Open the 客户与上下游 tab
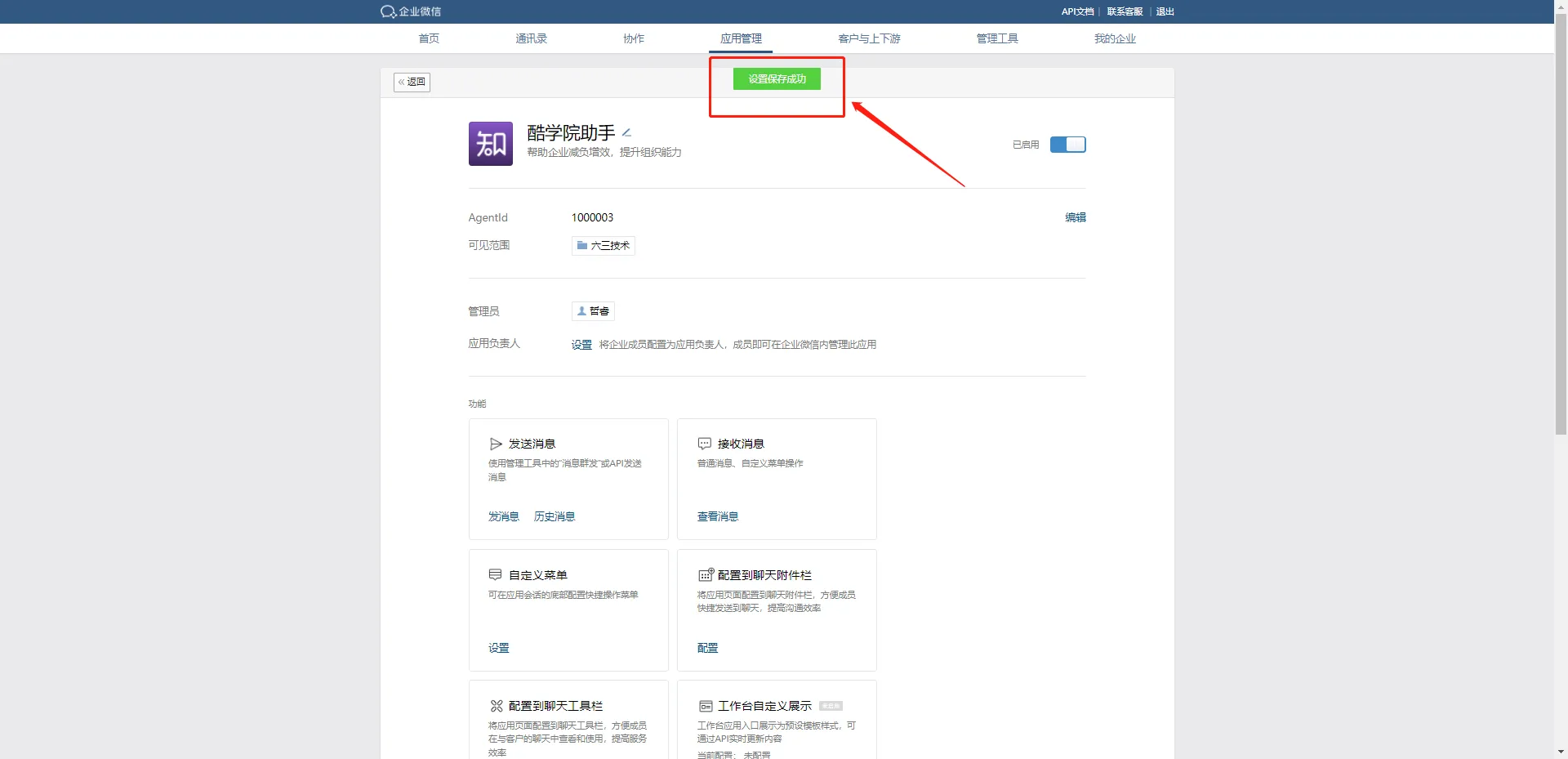This screenshot has width=1568, height=759. point(869,38)
